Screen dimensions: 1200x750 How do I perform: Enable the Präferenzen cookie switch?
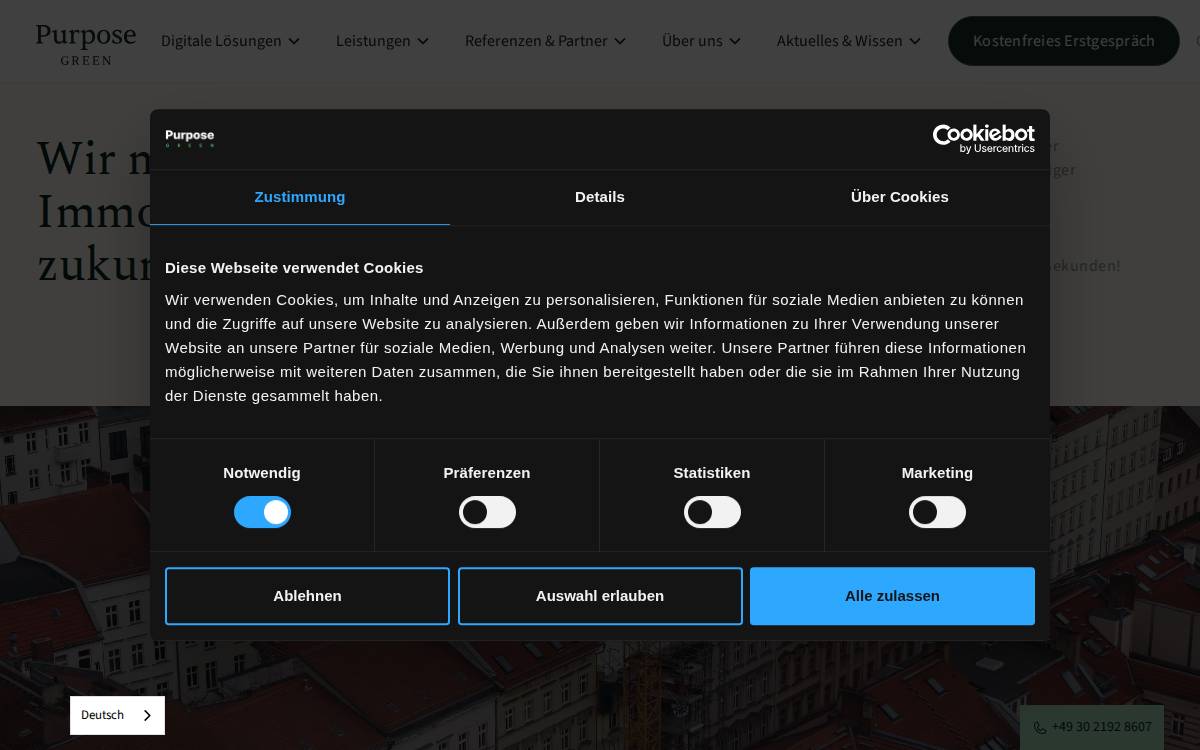[x=487, y=512]
